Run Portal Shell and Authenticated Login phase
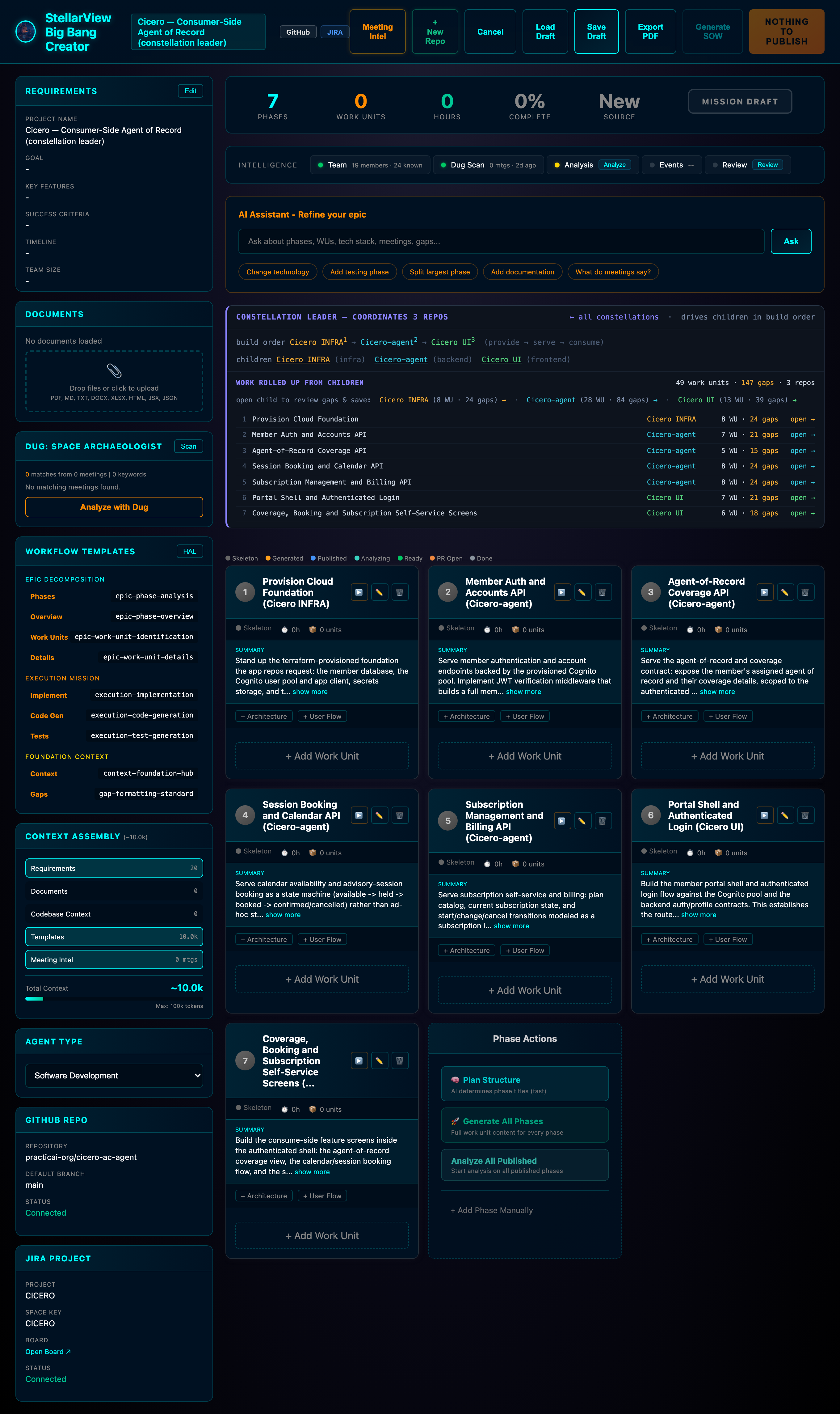The image size is (840, 1414). pos(765,815)
